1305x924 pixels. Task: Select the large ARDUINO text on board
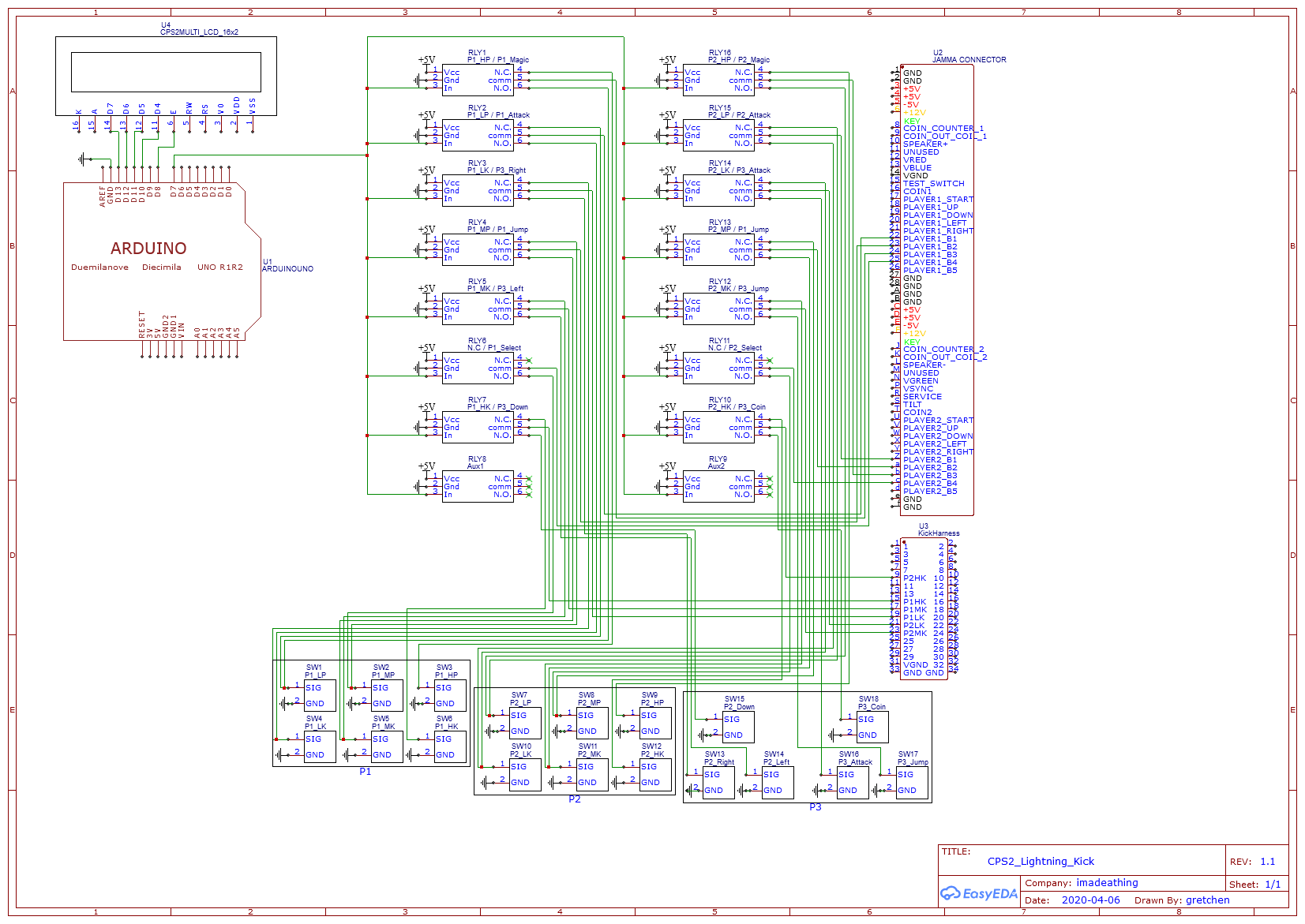click(148, 249)
